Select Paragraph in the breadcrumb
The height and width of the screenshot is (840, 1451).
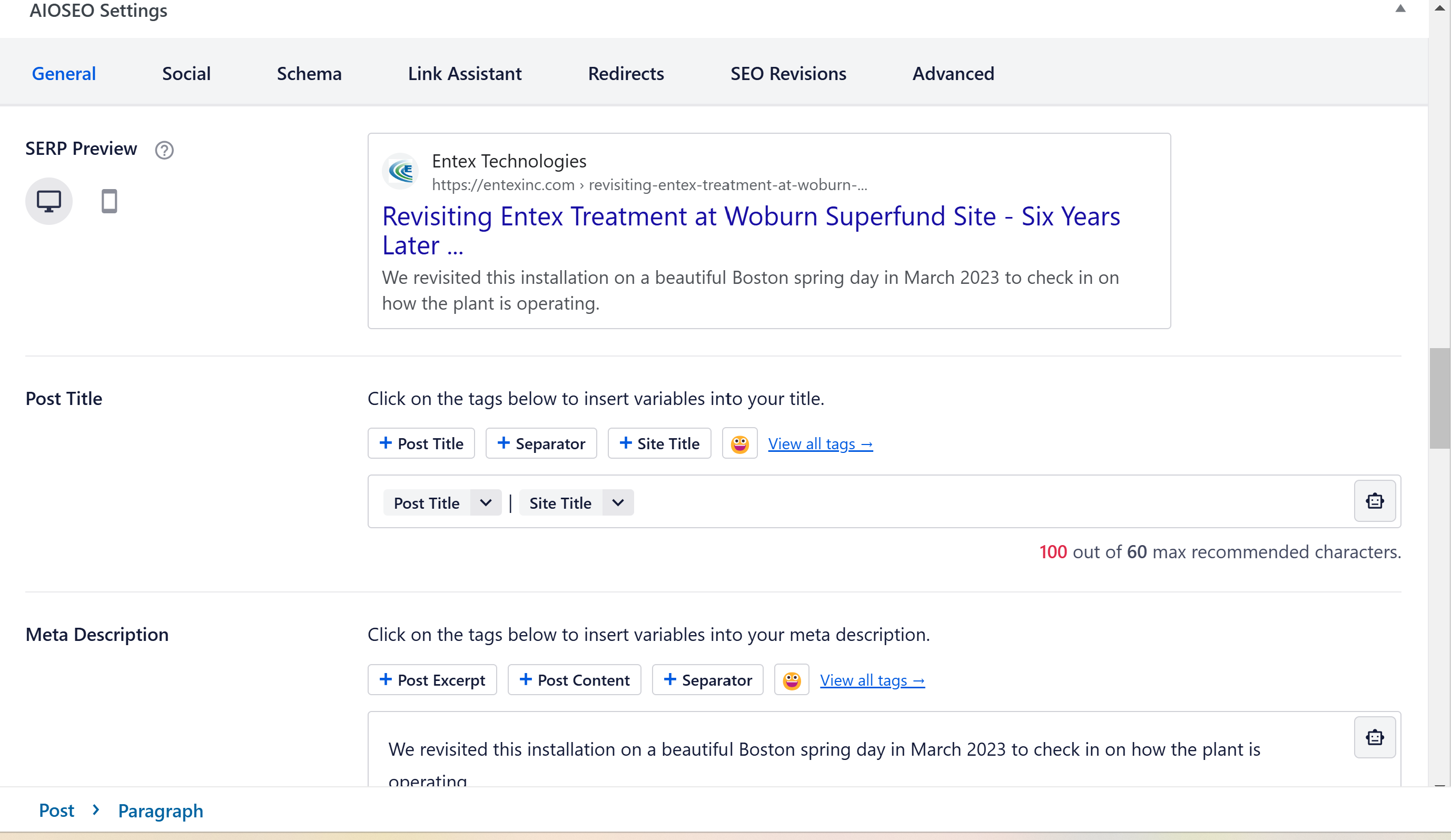[x=160, y=811]
